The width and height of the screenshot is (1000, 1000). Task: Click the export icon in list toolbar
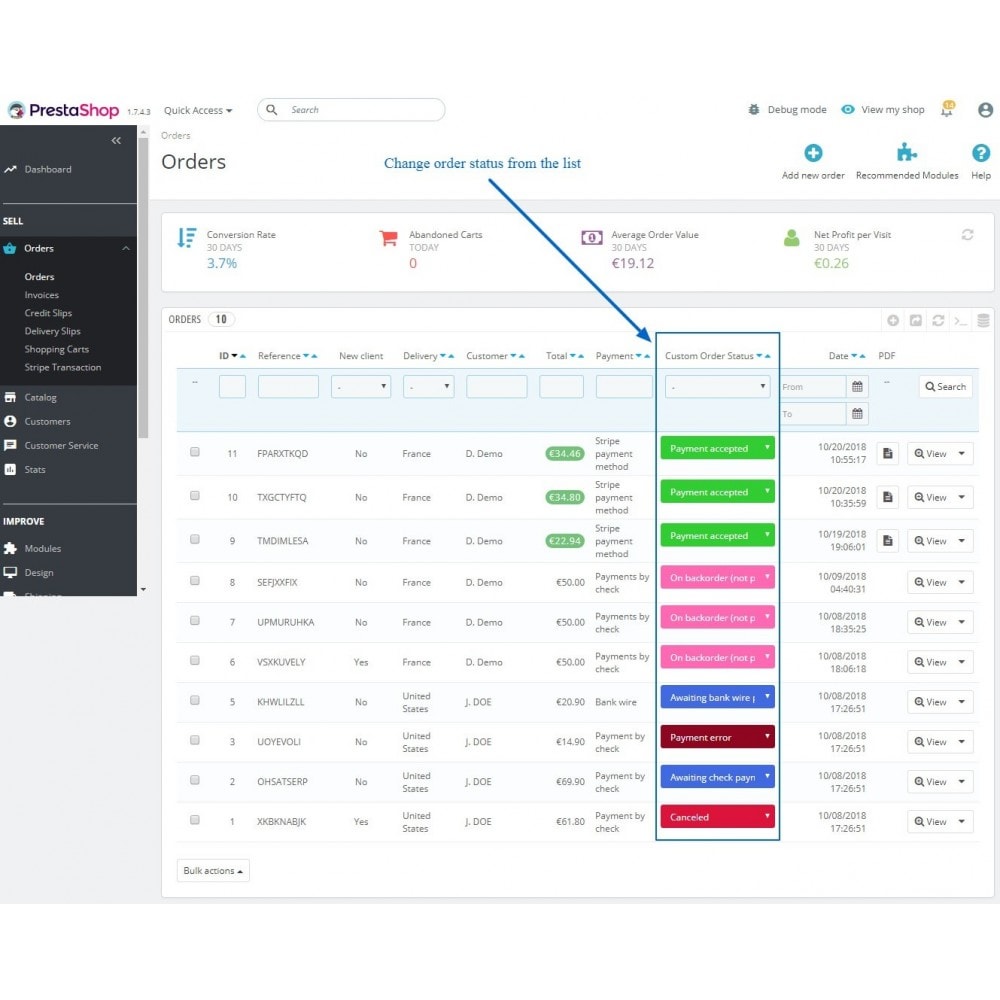[x=915, y=320]
